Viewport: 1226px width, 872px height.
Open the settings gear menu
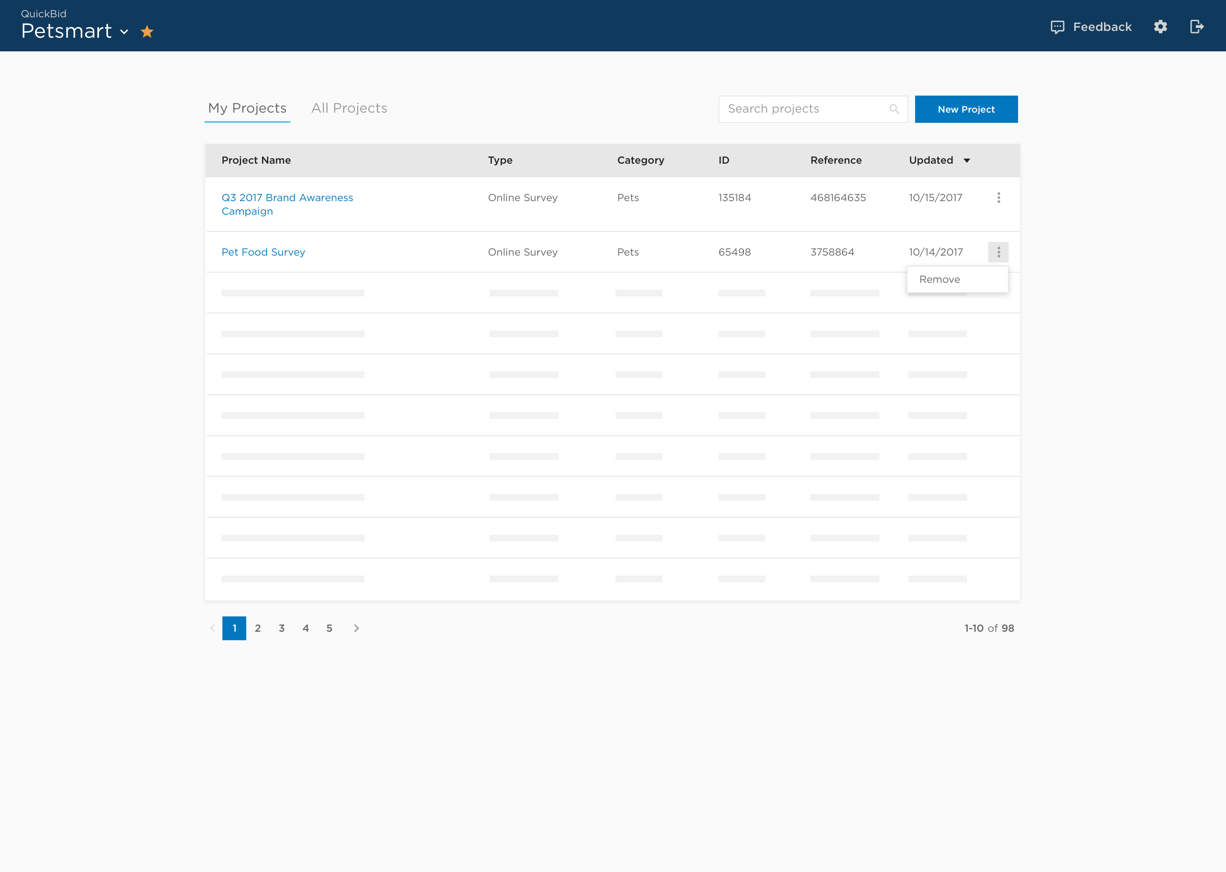coord(1160,27)
